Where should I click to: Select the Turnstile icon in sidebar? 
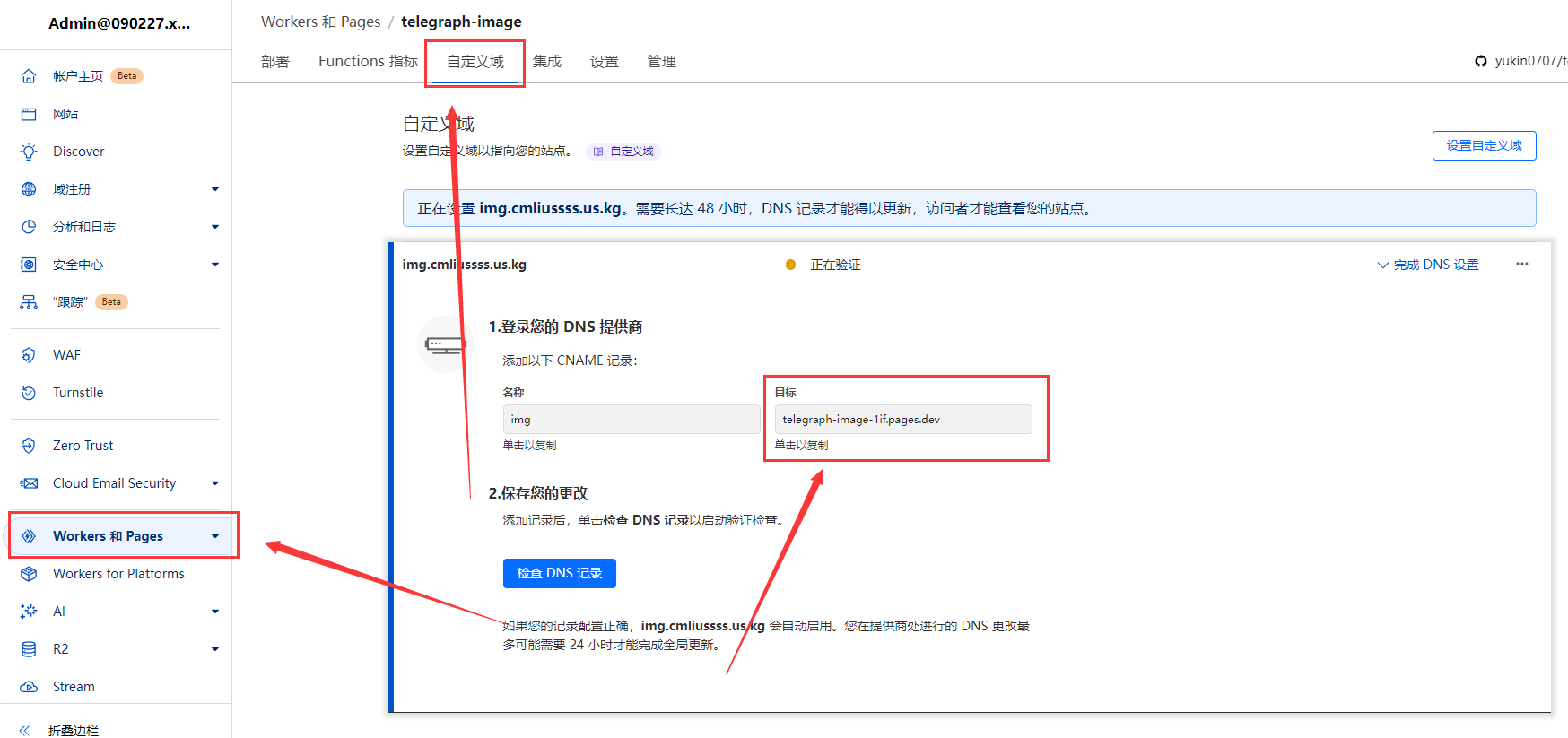(29, 393)
